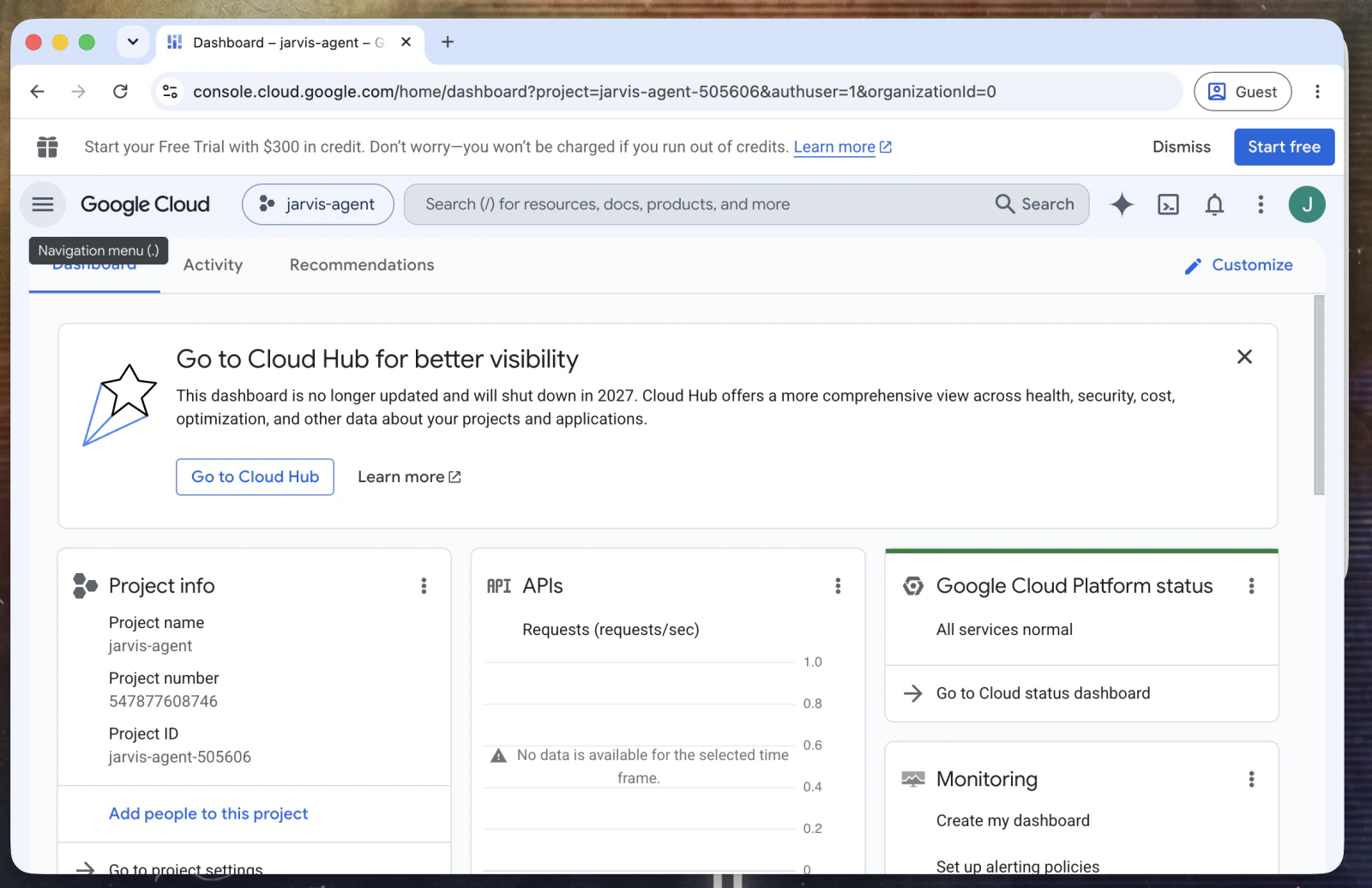
Task: Click the Start free button
Action: (x=1285, y=147)
